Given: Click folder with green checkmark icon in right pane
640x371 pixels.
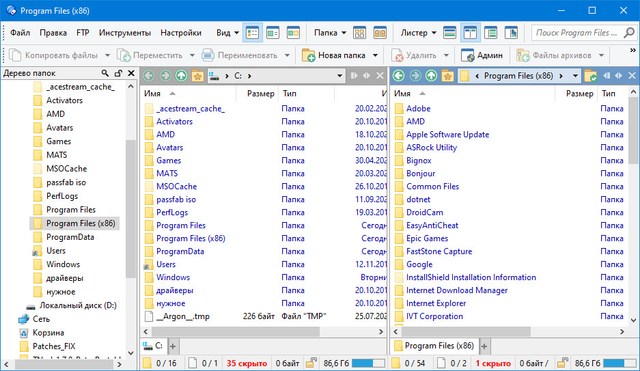Looking at the screenshot, I should (591, 76).
